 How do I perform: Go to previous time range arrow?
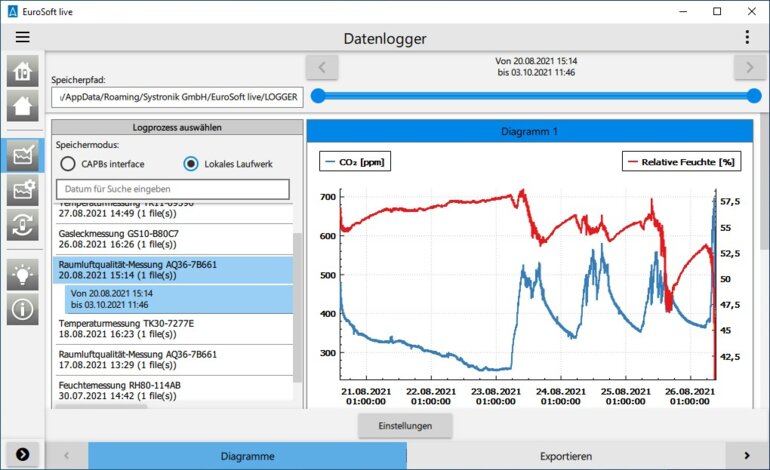pos(322,67)
